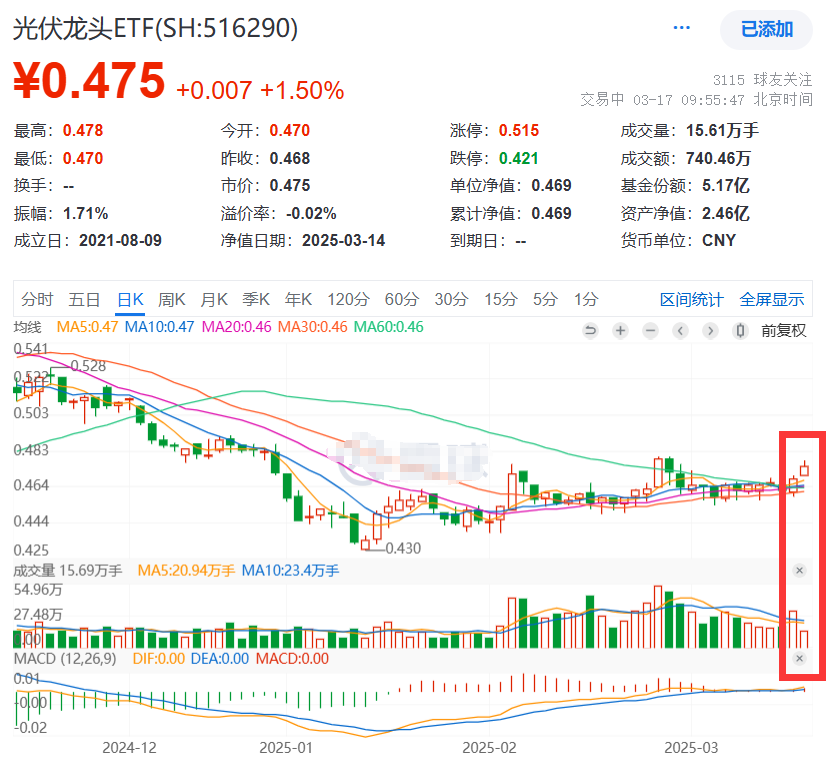
Task: Open the 60分 timeframe selector
Action: click(x=402, y=299)
